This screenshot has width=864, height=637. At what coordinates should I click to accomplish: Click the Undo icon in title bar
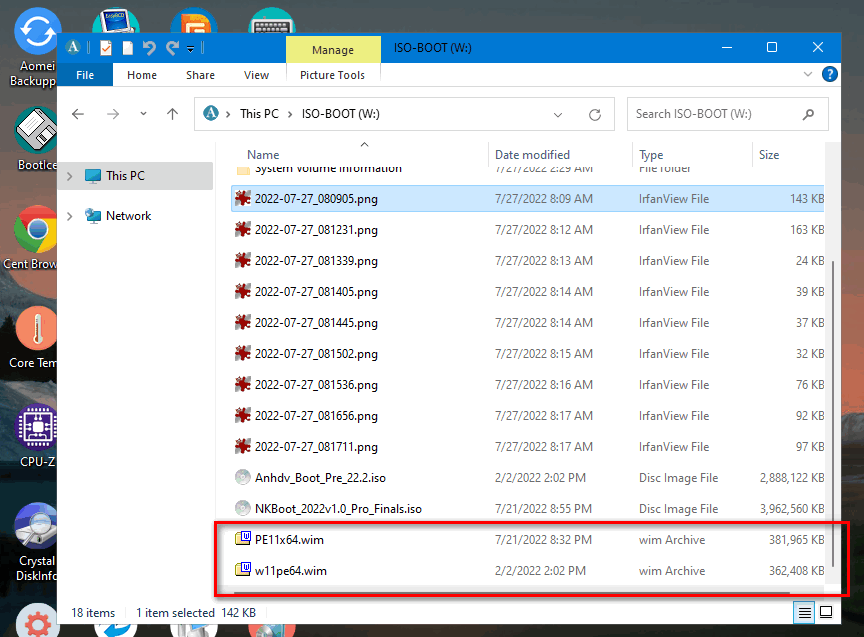tap(149, 48)
